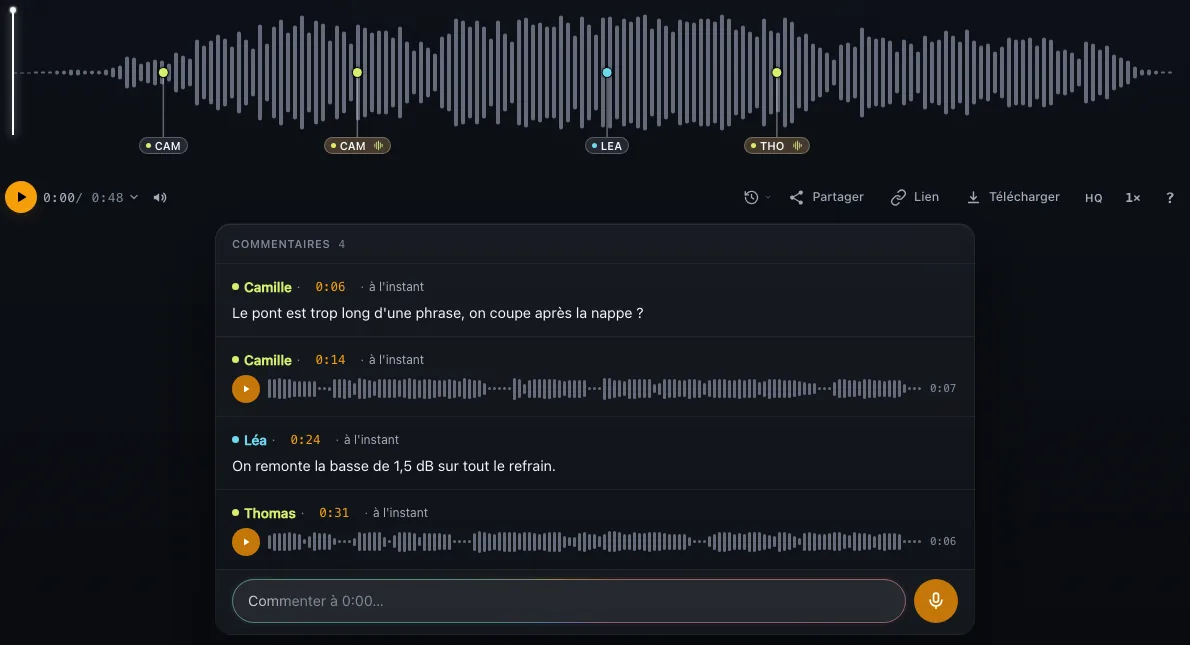Jump to timestamp 0:31 in Thomas's comment
Image resolution: width=1190 pixels, height=645 pixels.
(x=334, y=513)
